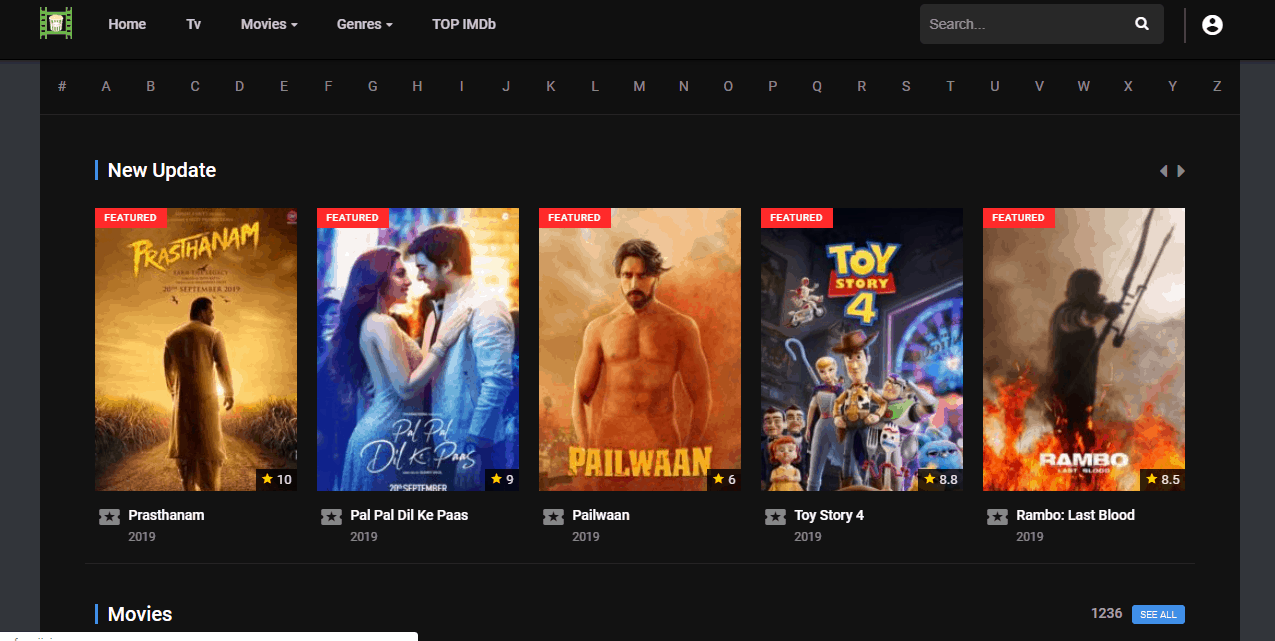
Task: Filter titles by the # symbol
Action: tap(62, 86)
